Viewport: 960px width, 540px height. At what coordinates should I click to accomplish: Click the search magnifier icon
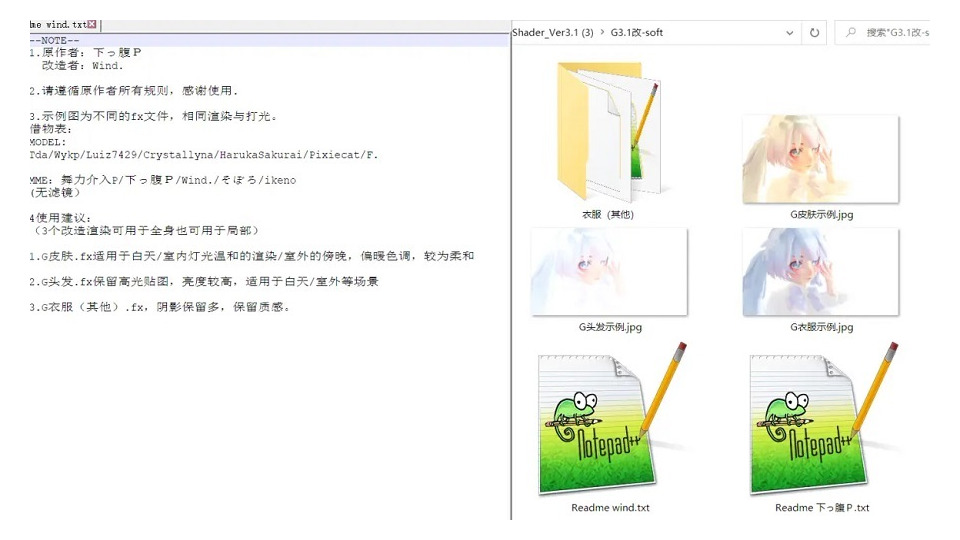[850, 32]
